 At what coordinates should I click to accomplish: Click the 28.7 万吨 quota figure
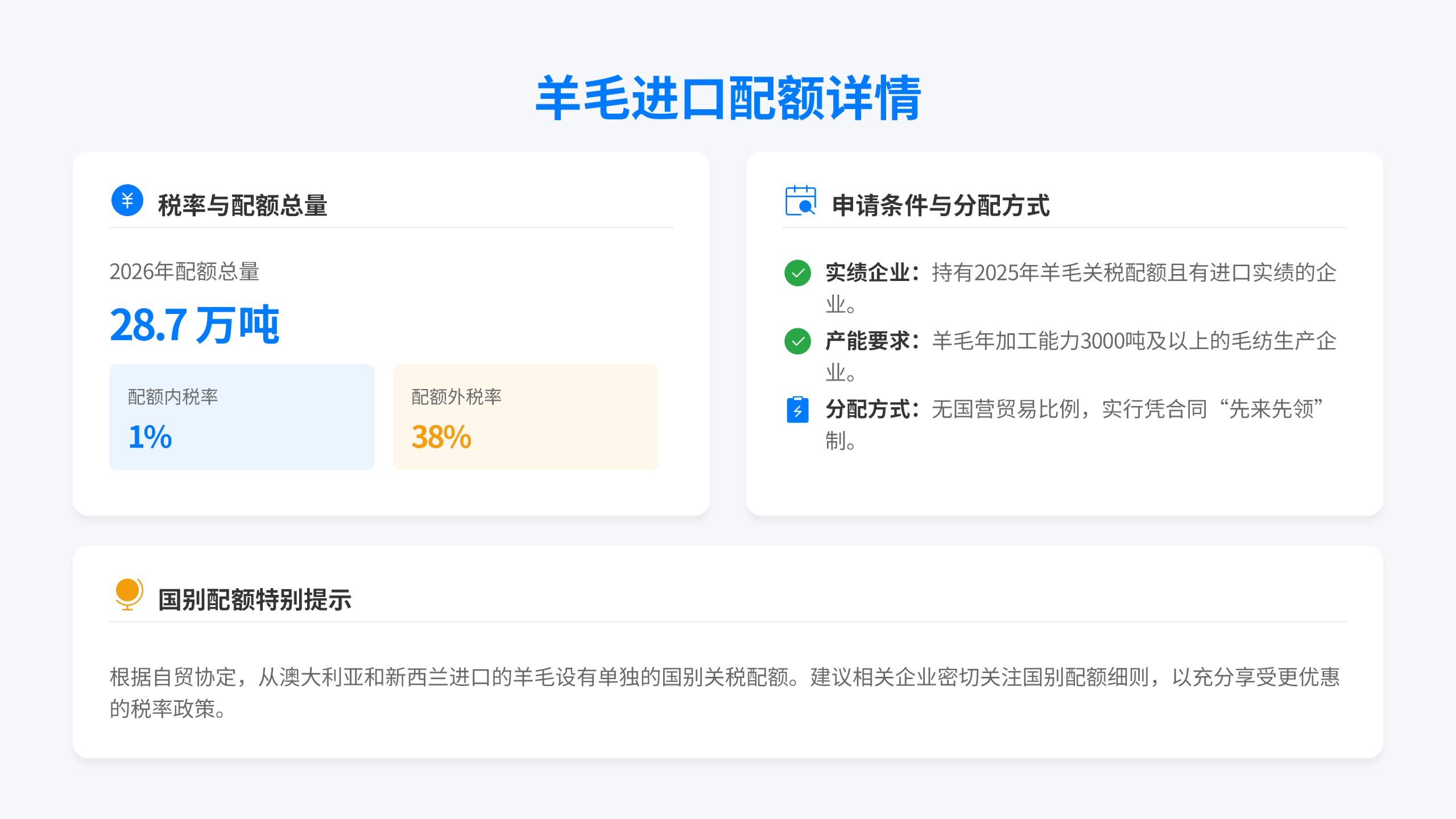[195, 325]
